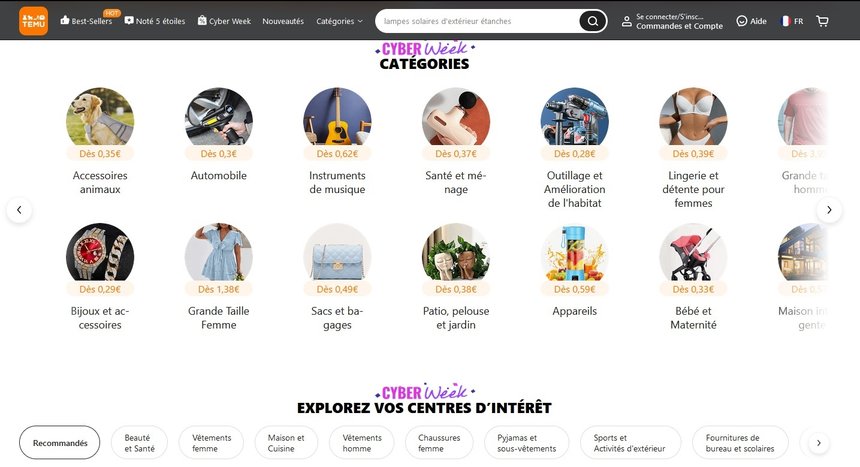
Task: Expand the Catégories dropdown
Action: (339, 21)
